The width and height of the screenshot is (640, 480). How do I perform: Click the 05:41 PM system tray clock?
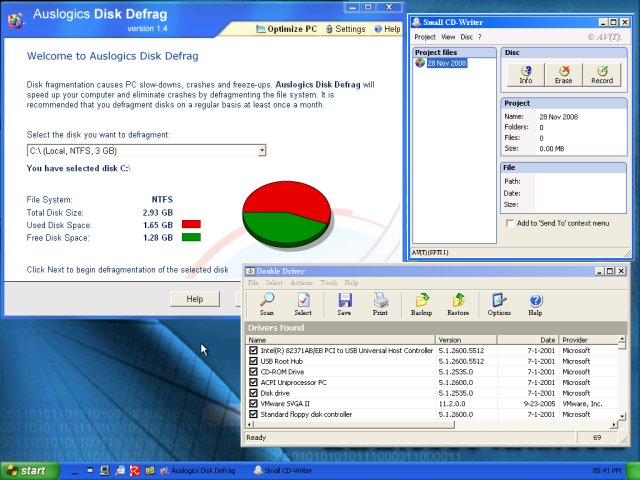(x=606, y=471)
